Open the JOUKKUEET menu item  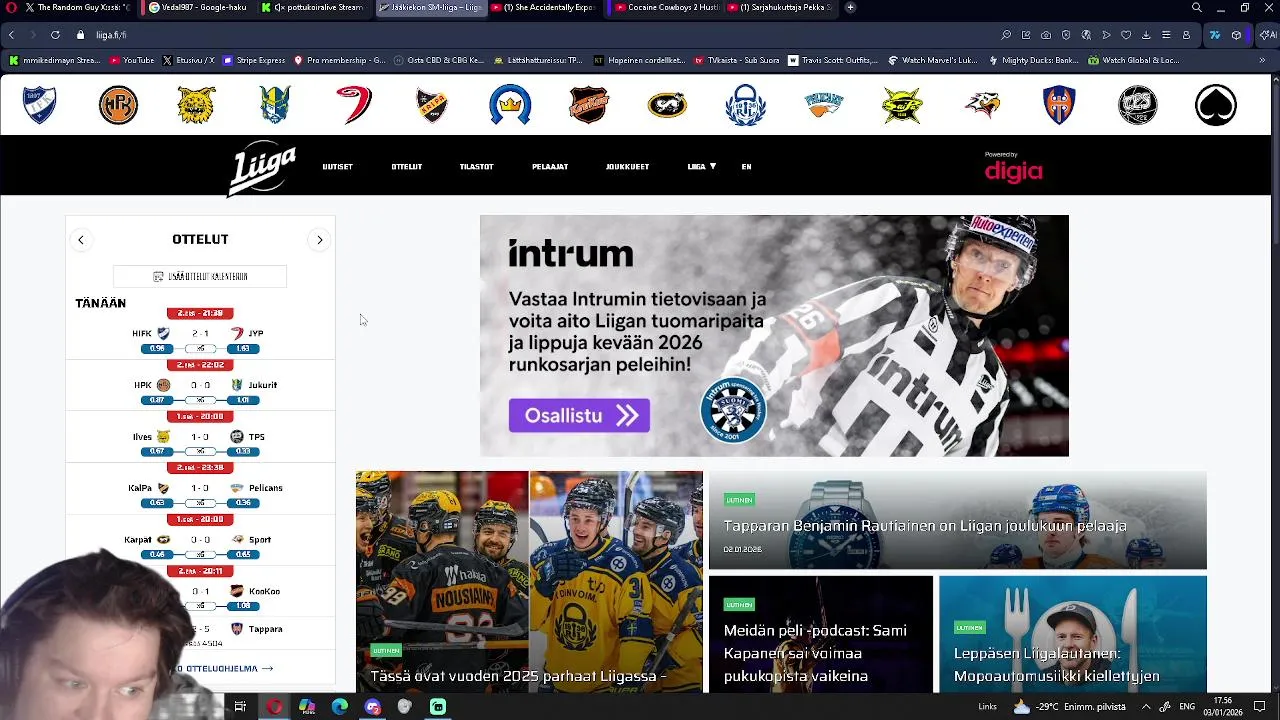tap(627, 167)
